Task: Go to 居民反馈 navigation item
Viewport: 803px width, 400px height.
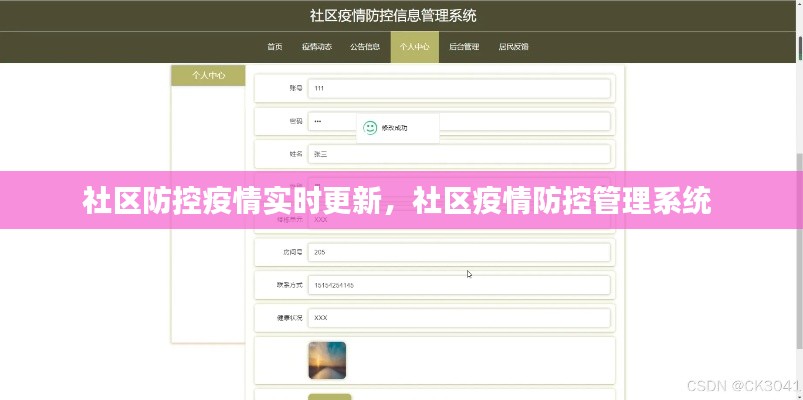Action: [x=513, y=47]
